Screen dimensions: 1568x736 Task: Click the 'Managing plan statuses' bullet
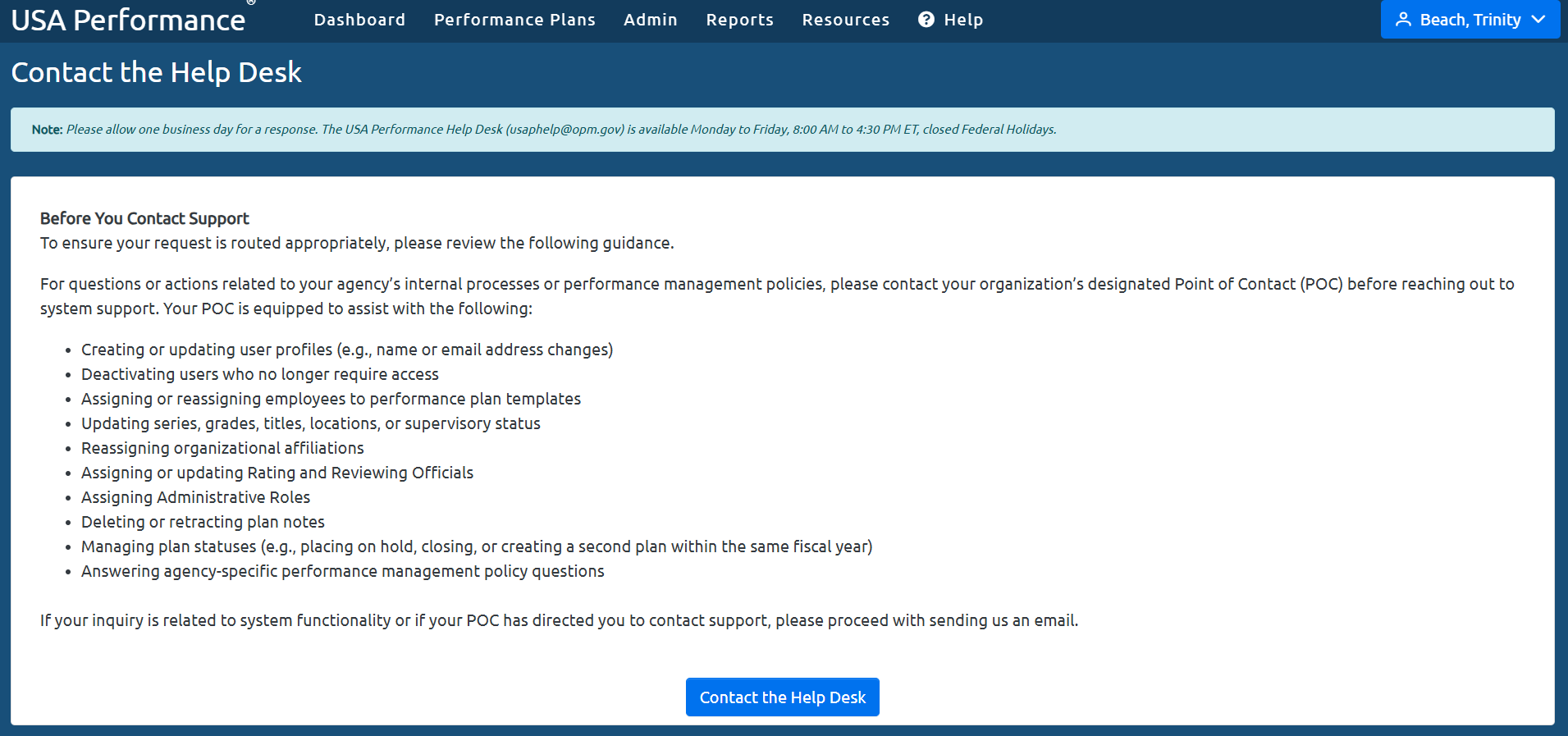(477, 546)
